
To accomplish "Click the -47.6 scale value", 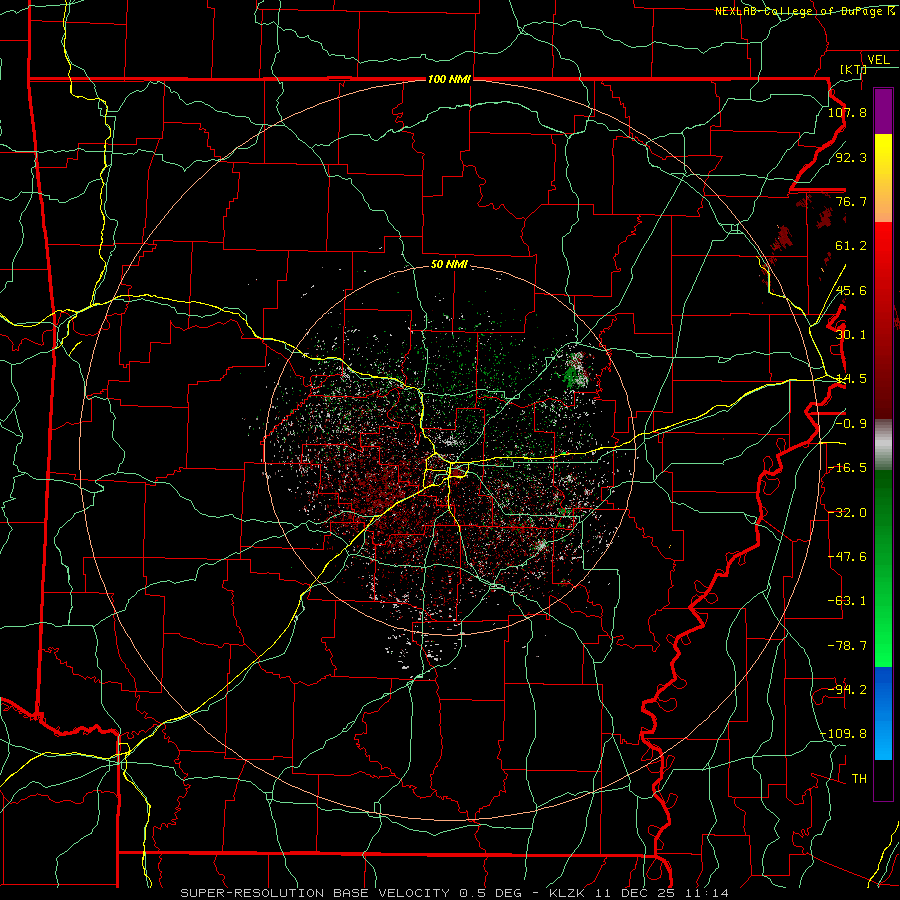I will coord(847,557).
